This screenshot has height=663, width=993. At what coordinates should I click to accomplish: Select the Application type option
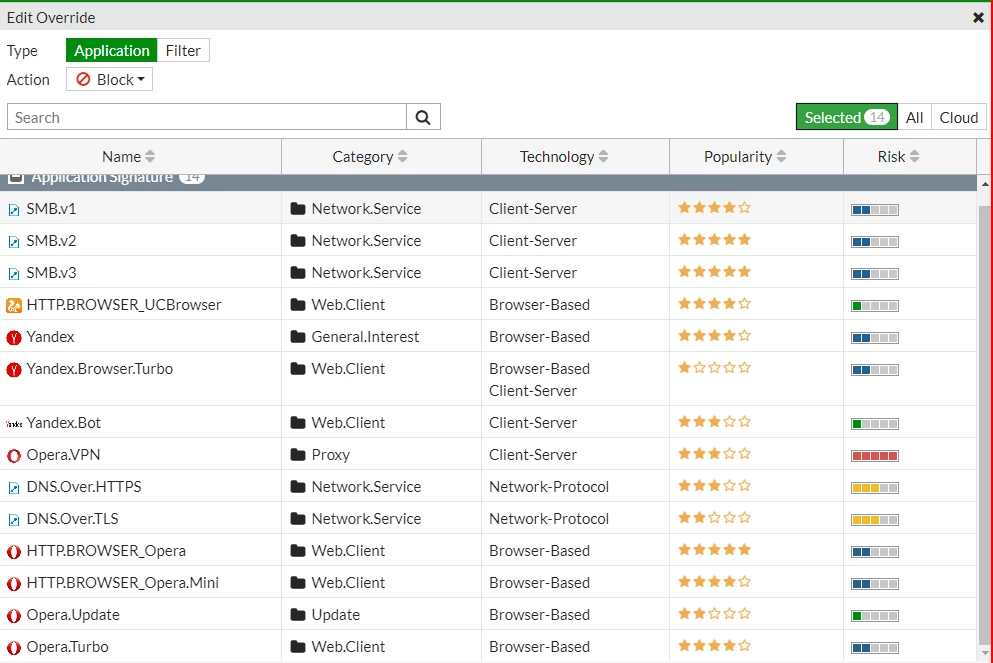(x=111, y=51)
